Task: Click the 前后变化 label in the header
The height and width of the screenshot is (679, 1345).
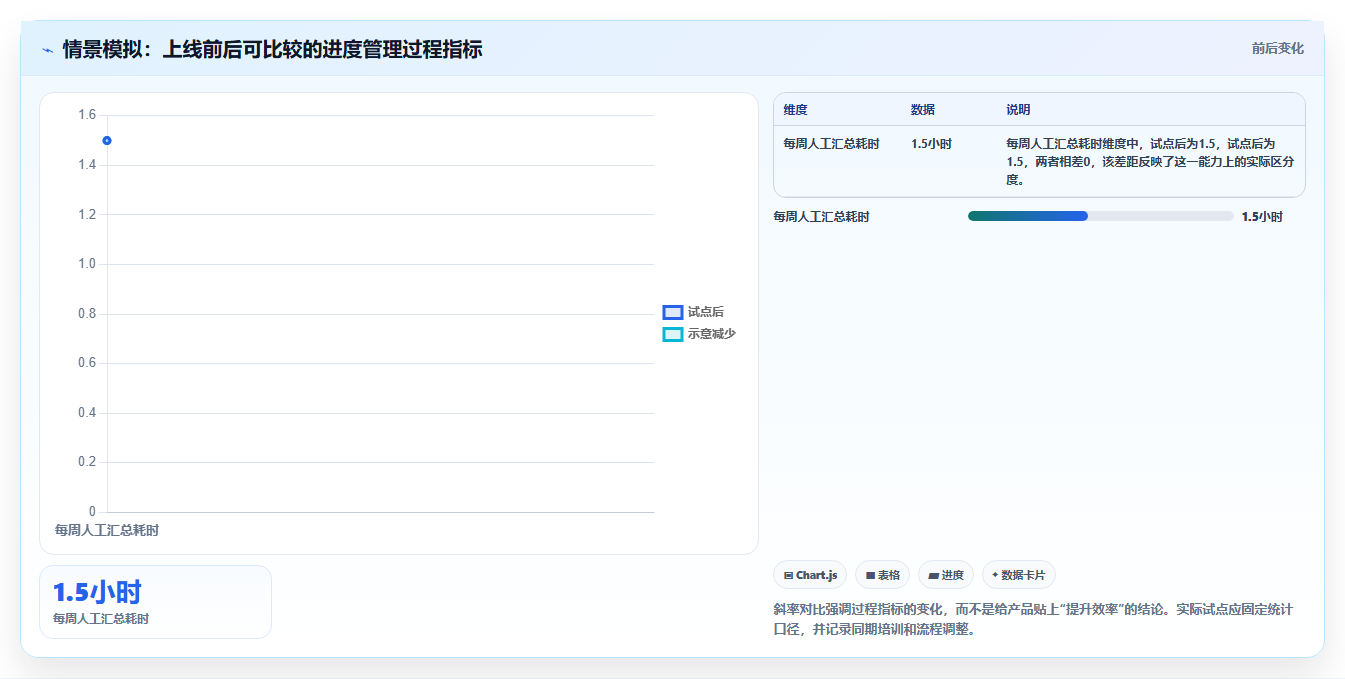Action: pyautogui.click(x=1277, y=48)
